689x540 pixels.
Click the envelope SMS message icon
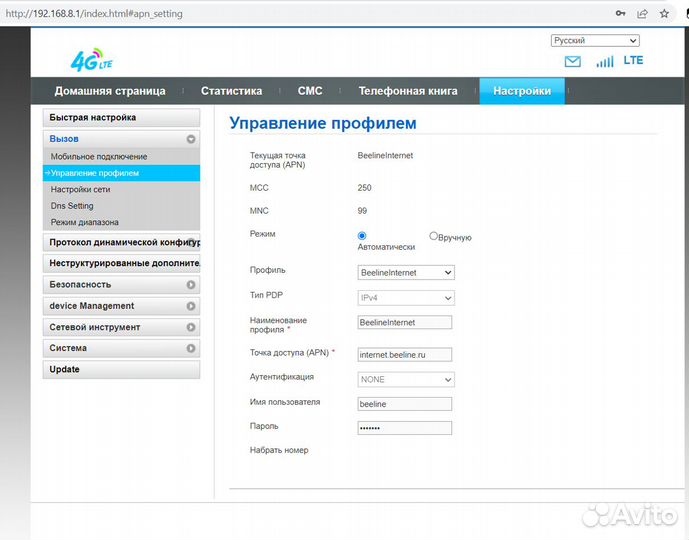point(572,61)
